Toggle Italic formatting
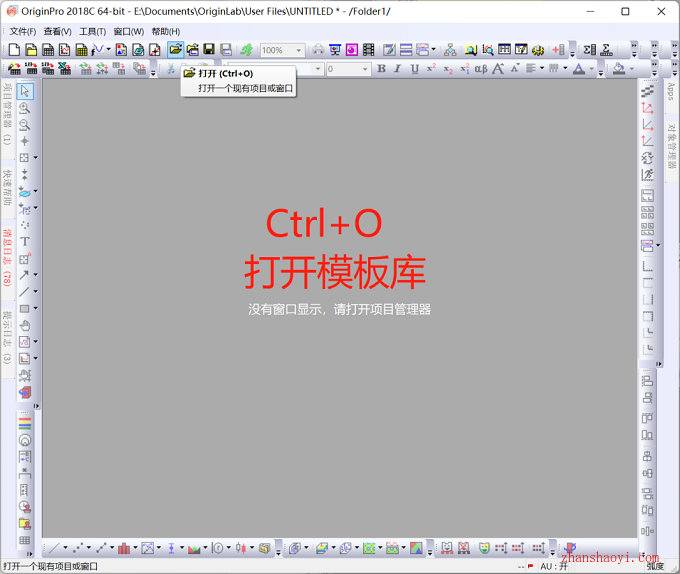680x574 pixels. (397, 68)
